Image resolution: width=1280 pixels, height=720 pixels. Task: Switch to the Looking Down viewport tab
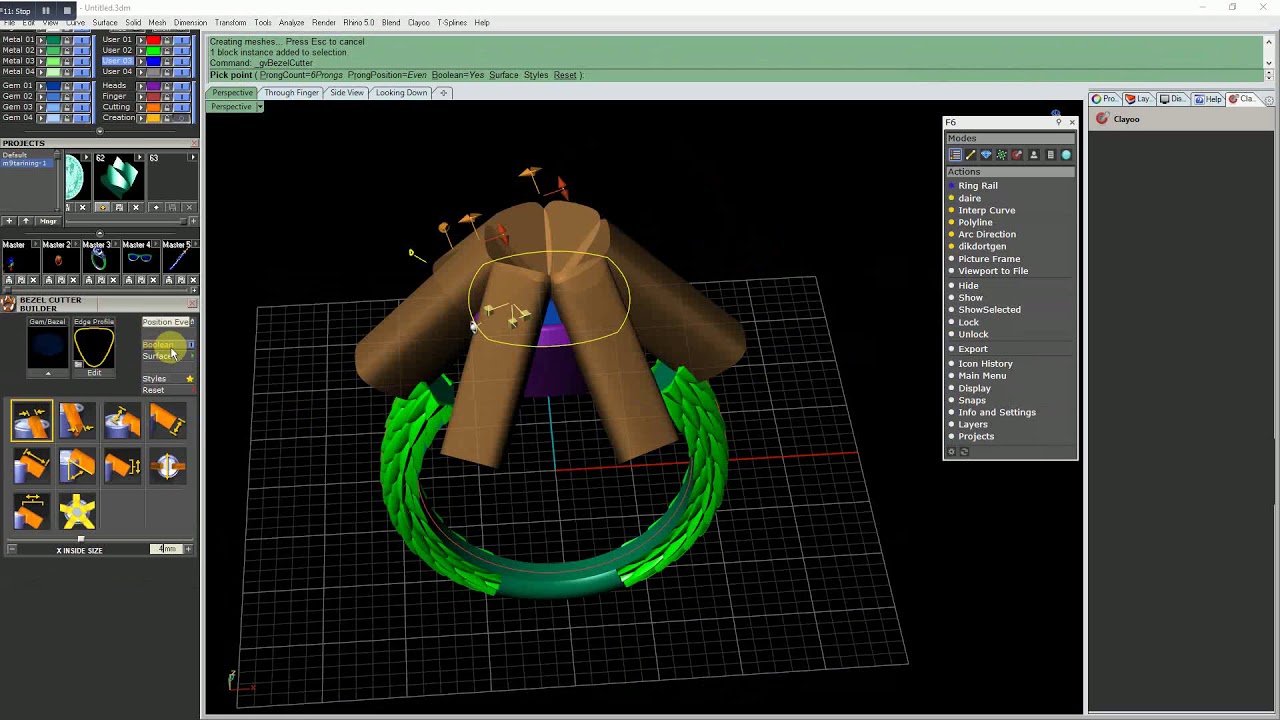click(x=401, y=93)
